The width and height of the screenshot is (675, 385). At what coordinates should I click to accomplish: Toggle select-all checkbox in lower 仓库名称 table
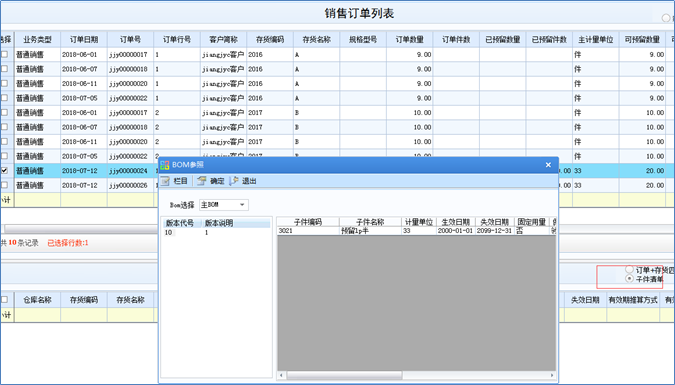pyautogui.click(x=4, y=300)
